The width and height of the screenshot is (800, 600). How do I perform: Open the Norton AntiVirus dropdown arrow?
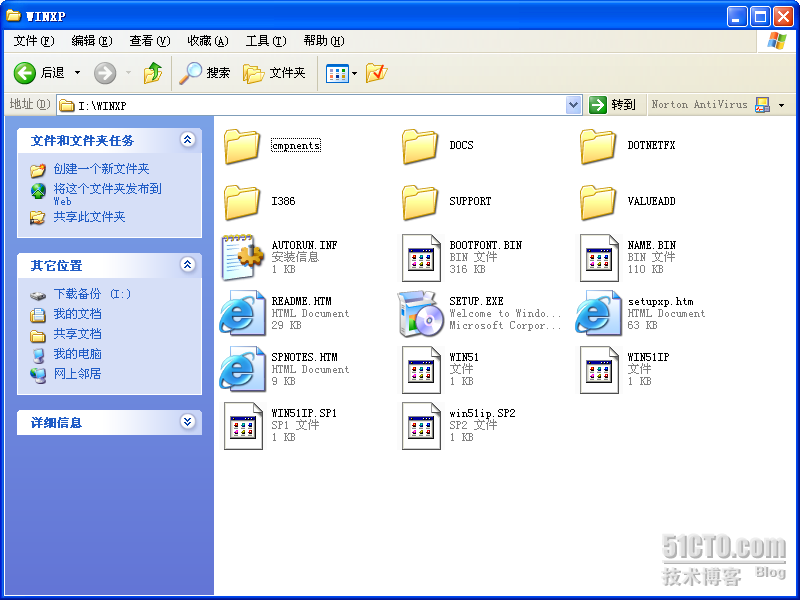pos(782,105)
